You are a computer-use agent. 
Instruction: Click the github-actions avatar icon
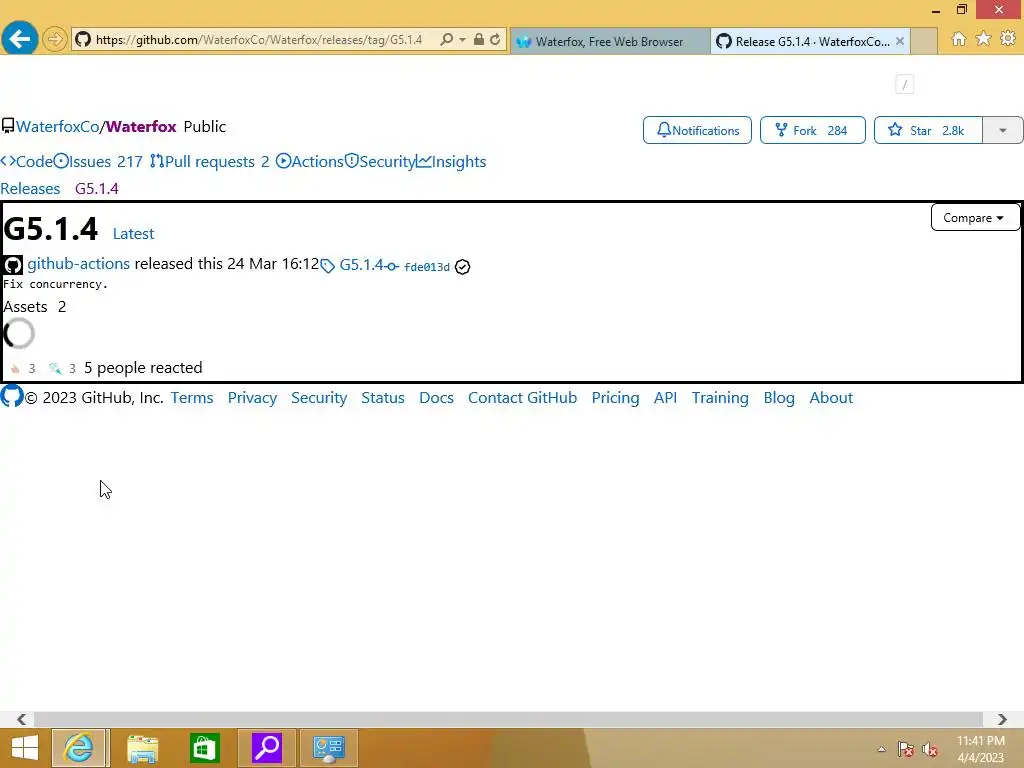12,264
